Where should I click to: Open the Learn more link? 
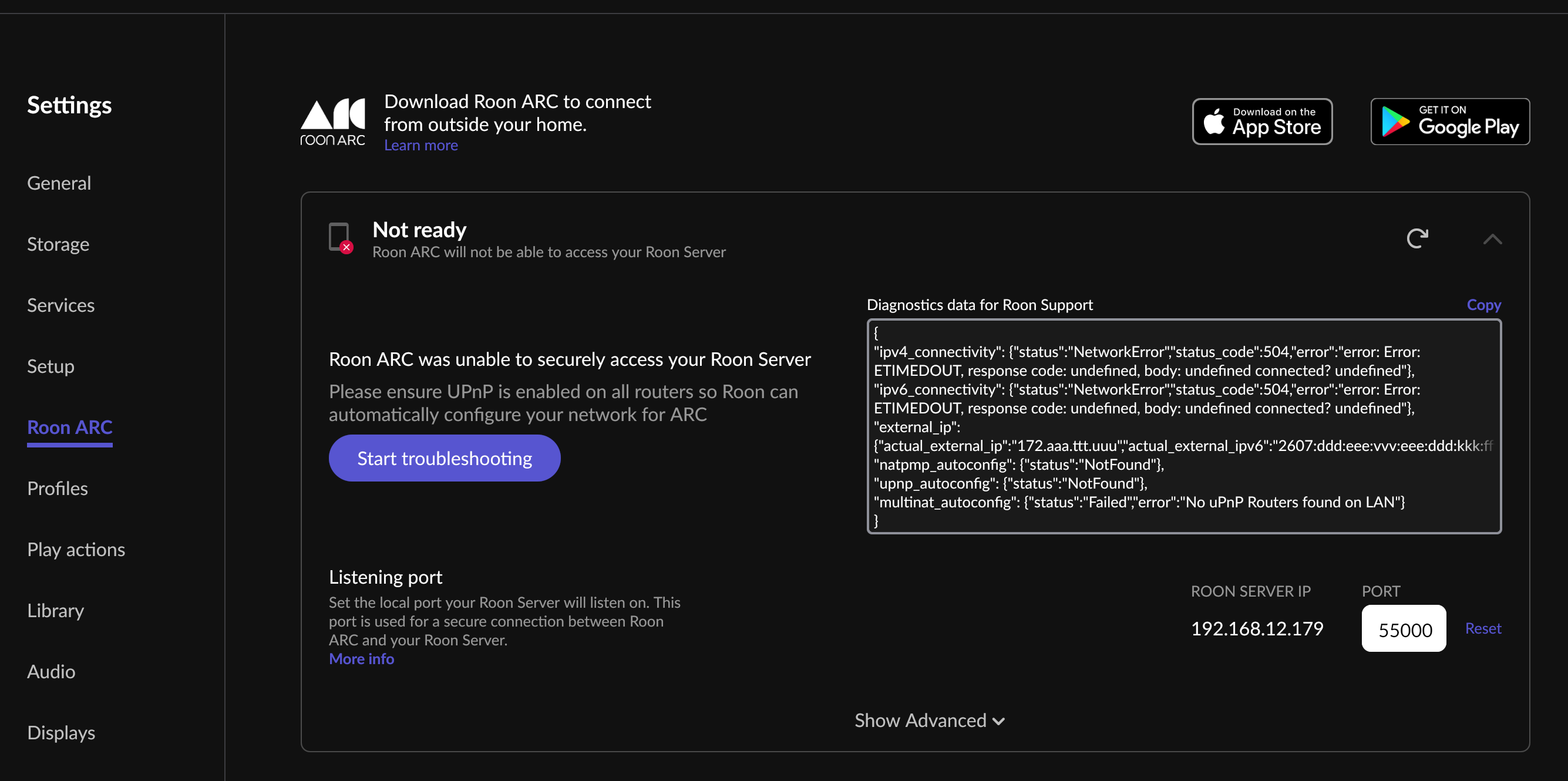coord(420,146)
